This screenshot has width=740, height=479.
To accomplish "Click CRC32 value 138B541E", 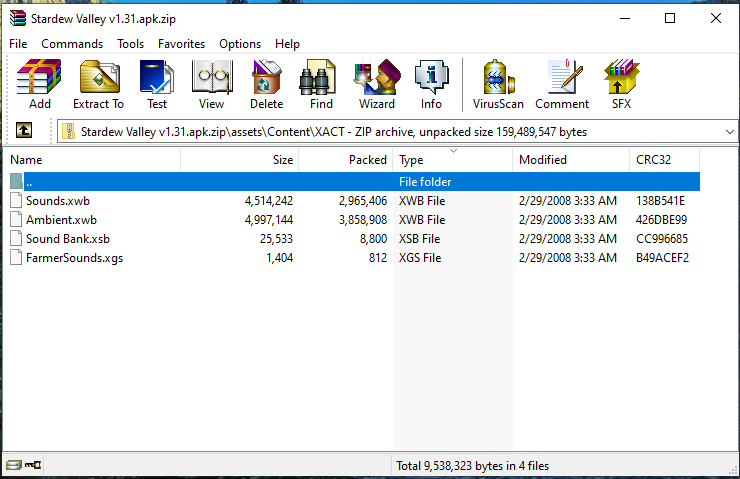I will [660, 201].
